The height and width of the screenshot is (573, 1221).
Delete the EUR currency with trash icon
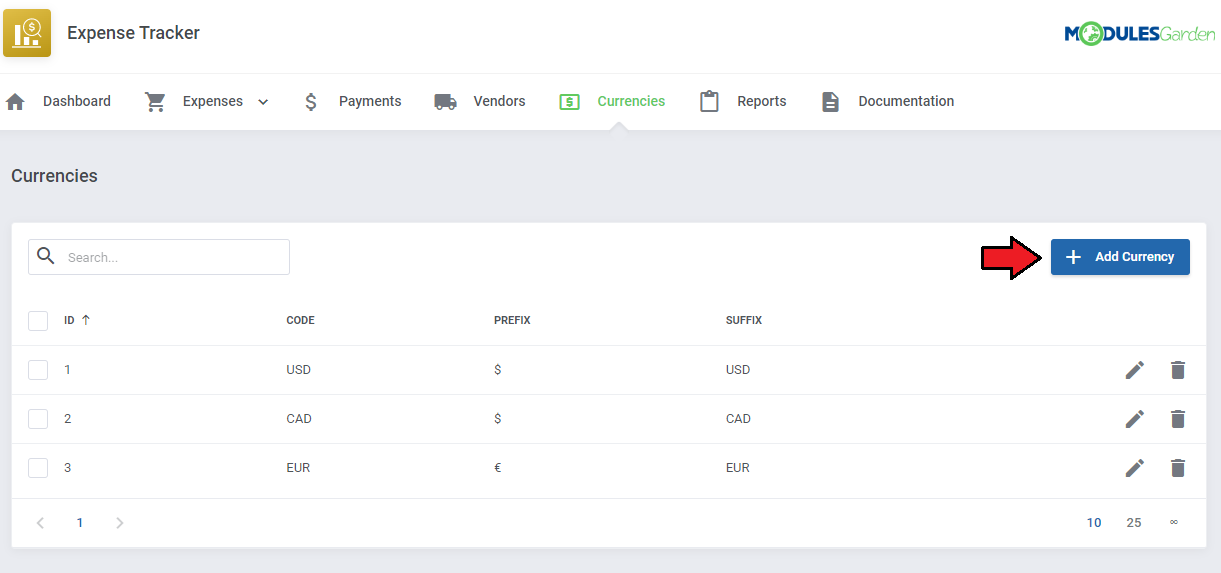click(x=1178, y=468)
